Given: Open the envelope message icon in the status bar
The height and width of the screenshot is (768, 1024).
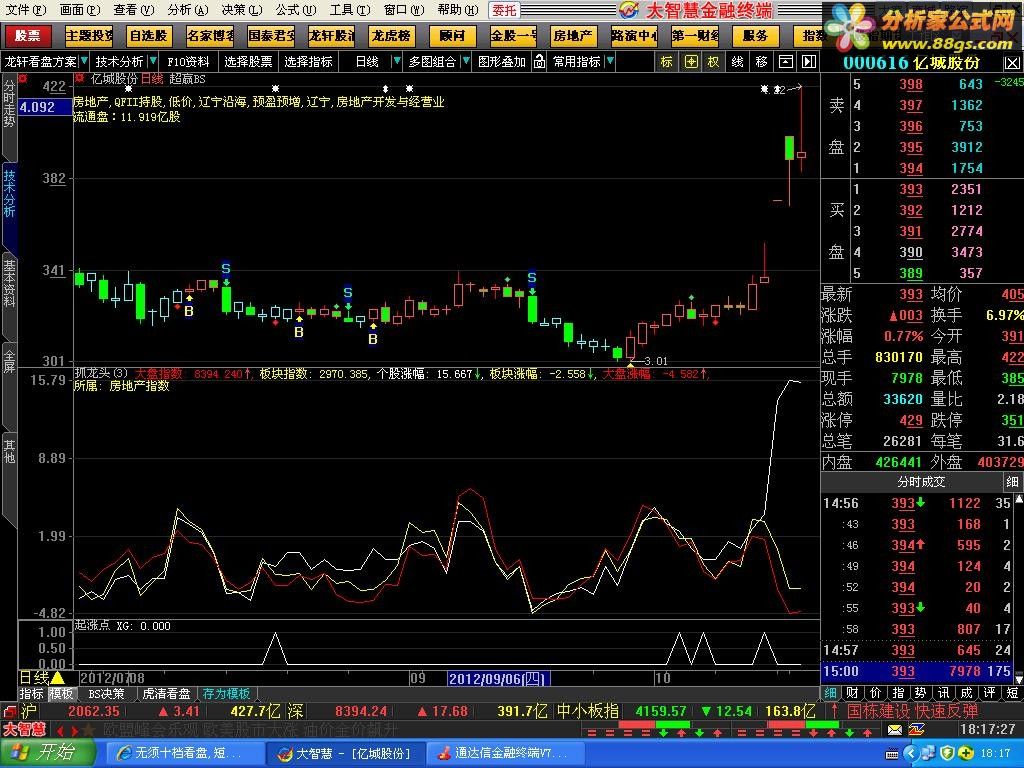Looking at the screenshot, I should pos(895,729).
